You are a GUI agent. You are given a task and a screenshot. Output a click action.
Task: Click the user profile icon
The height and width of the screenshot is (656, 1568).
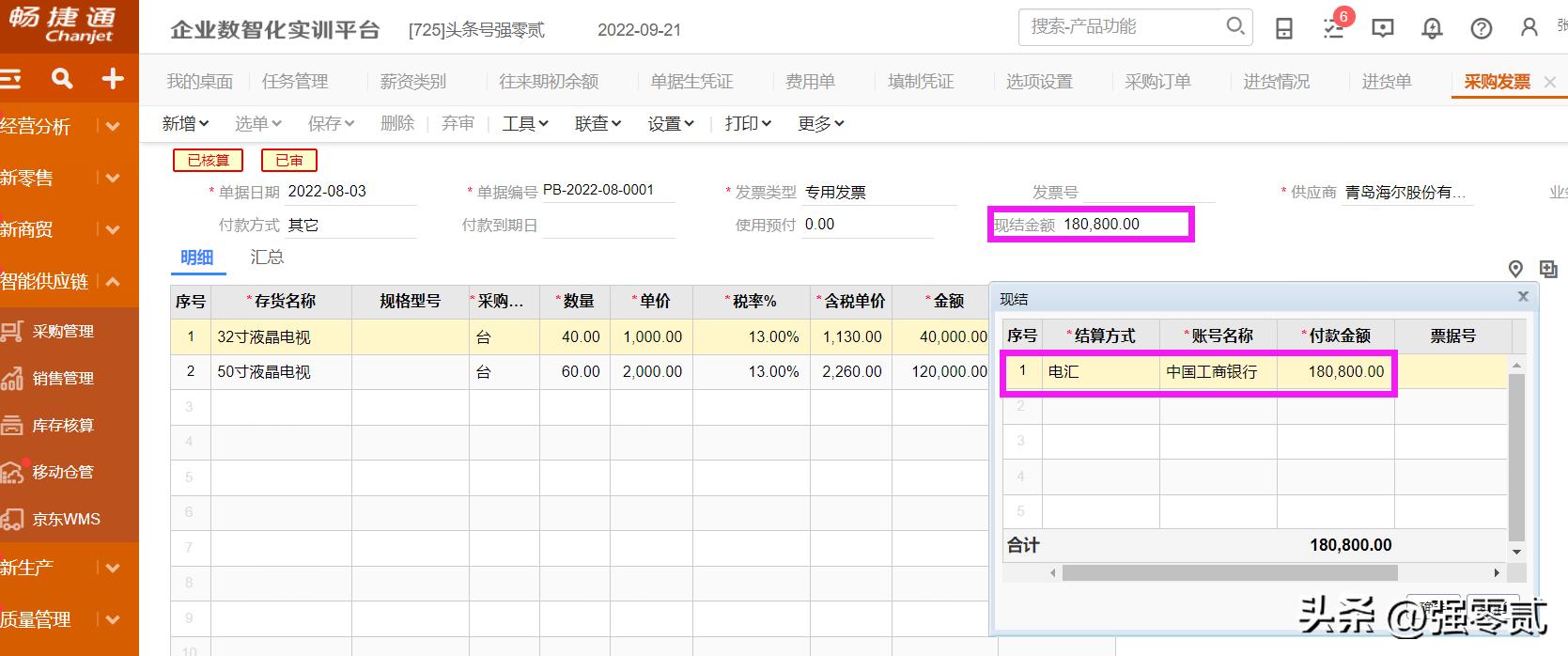pos(1529,28)
